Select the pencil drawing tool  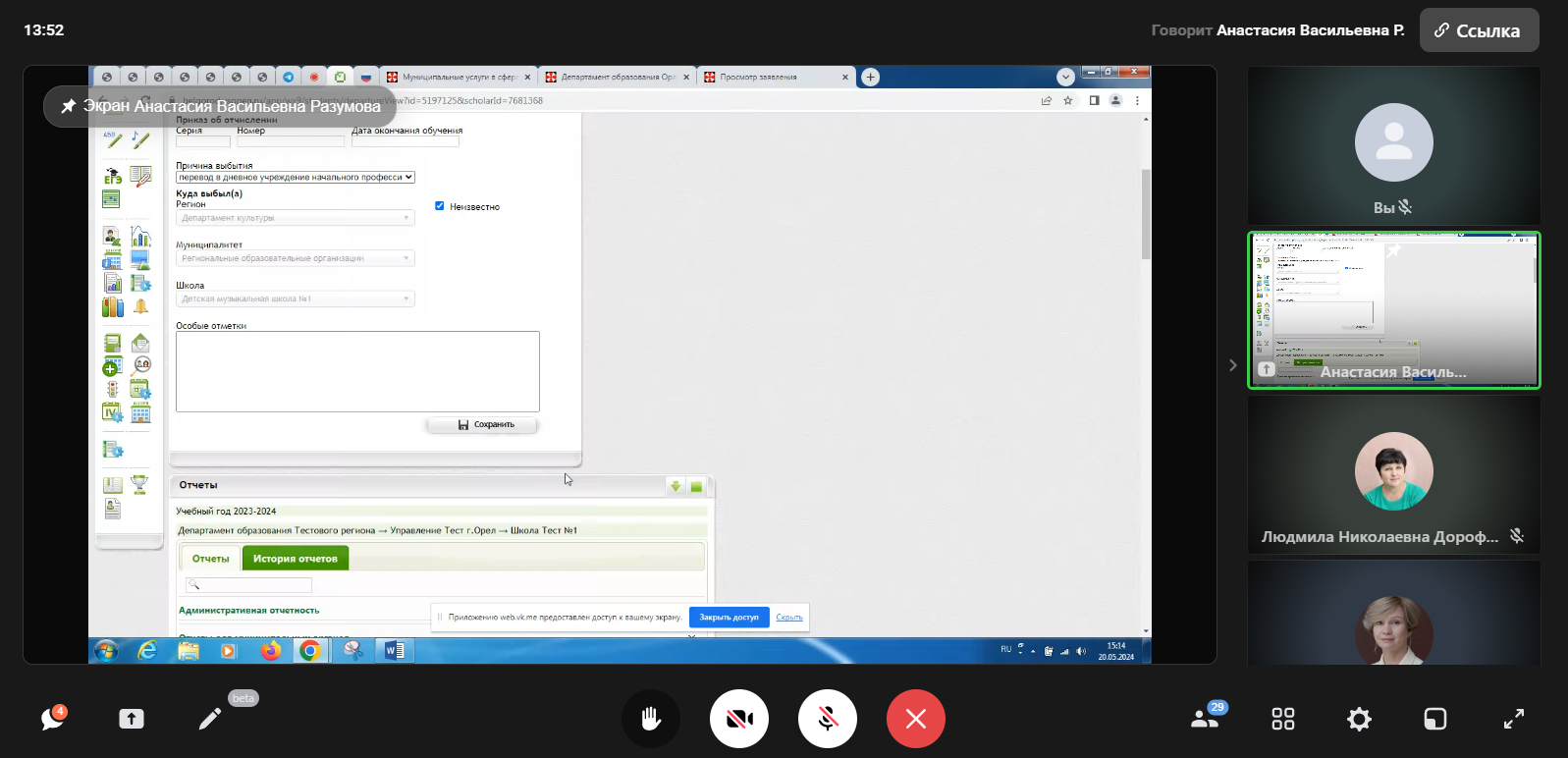click(x=210, y=719)
